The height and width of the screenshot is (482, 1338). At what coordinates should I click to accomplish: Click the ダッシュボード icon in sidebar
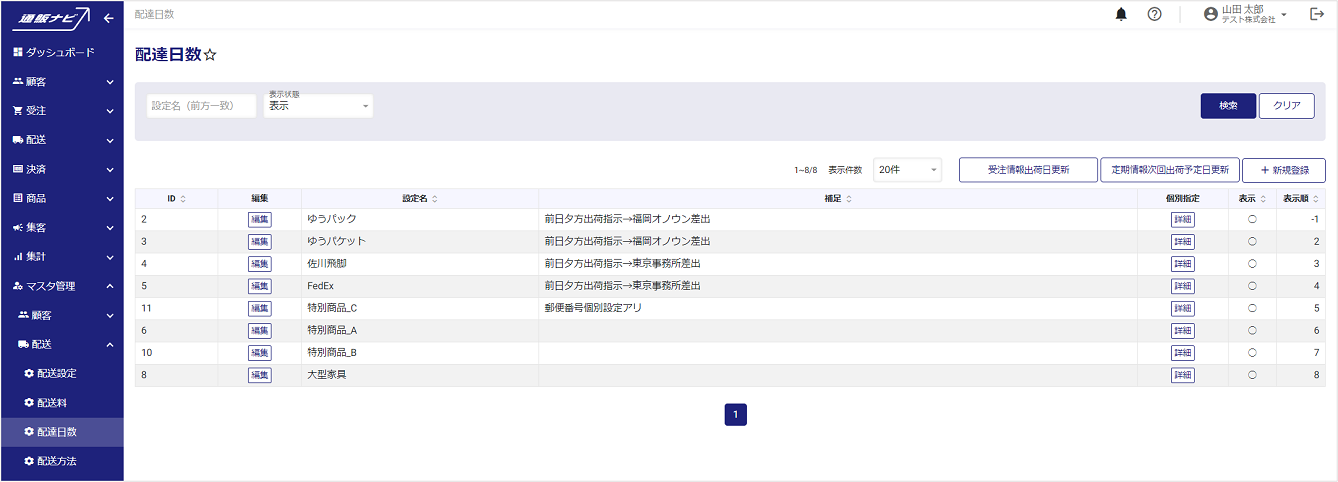18,52
